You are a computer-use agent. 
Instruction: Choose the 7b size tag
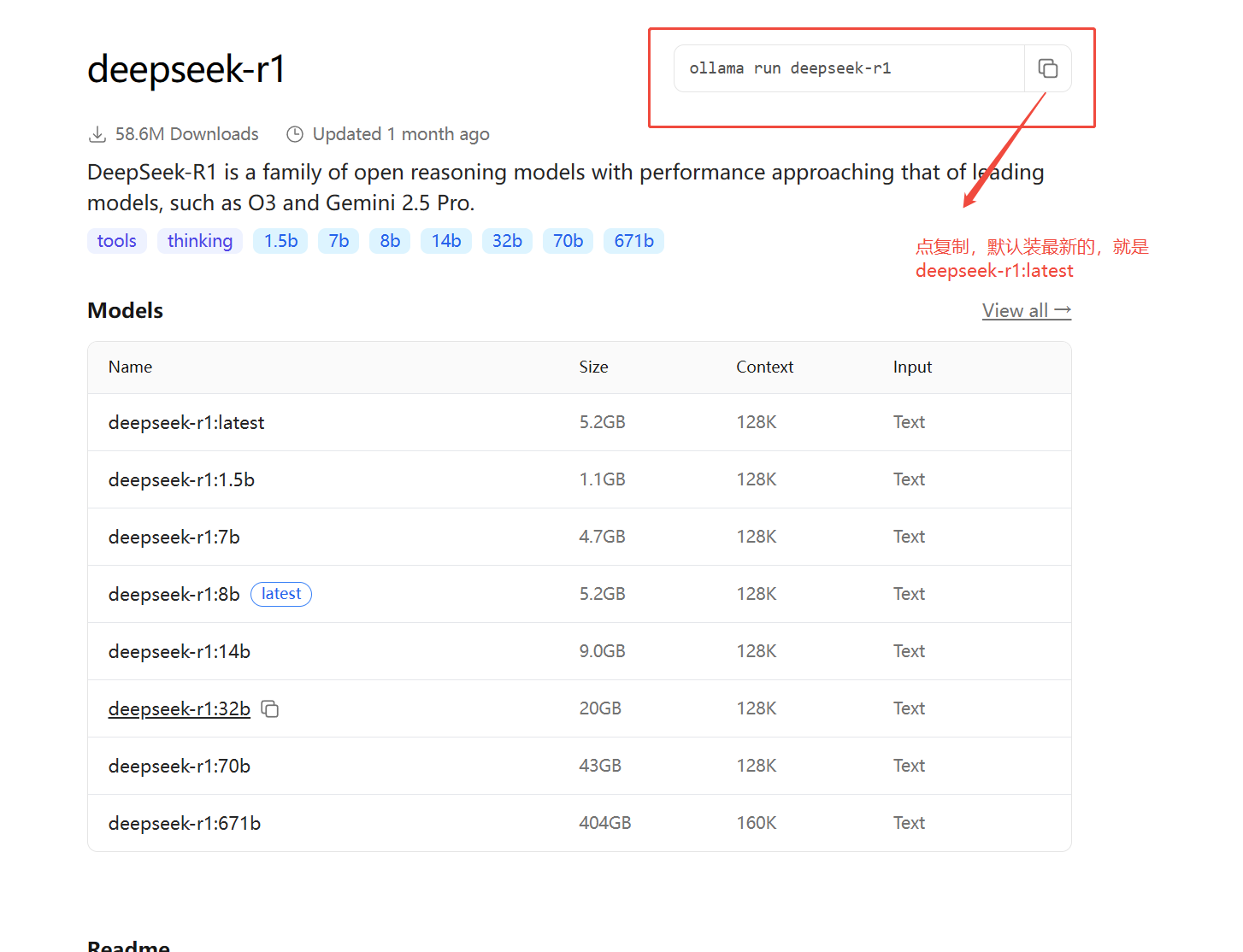point(339,241)
